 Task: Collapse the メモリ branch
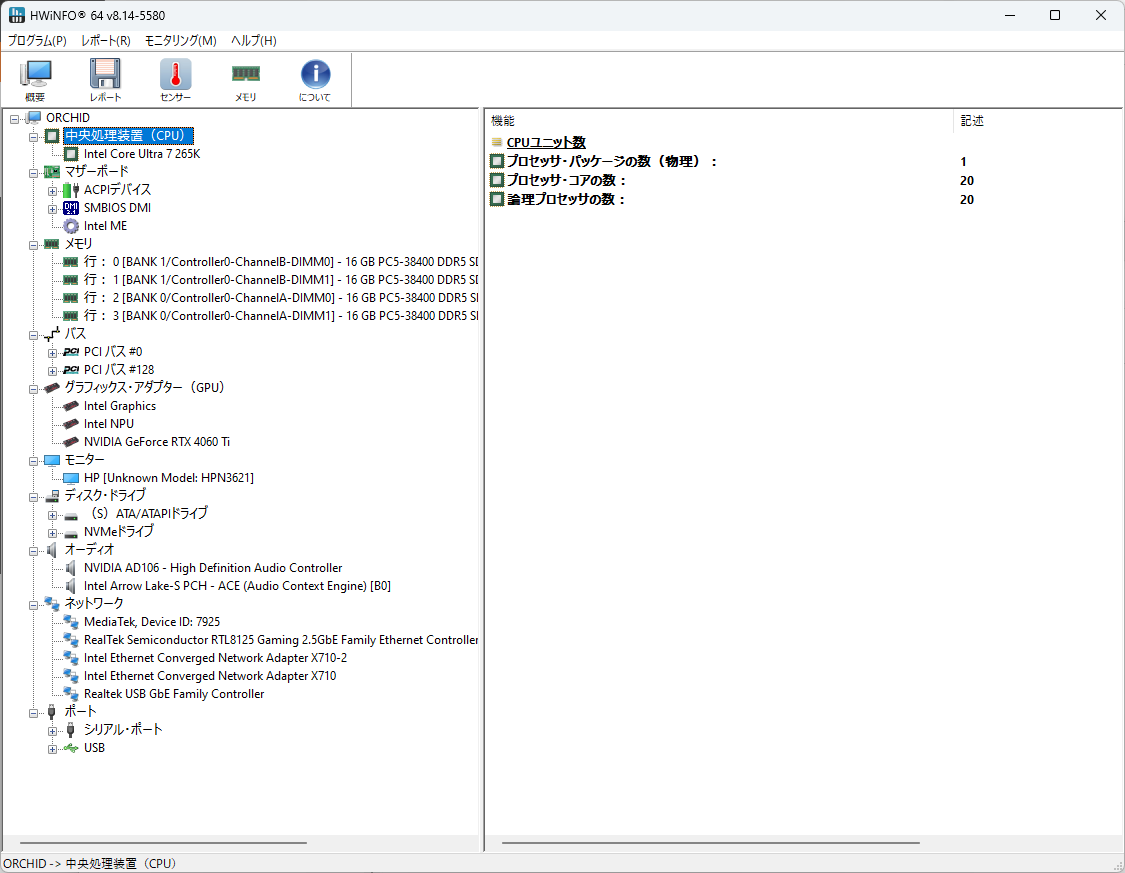point(33,245)
